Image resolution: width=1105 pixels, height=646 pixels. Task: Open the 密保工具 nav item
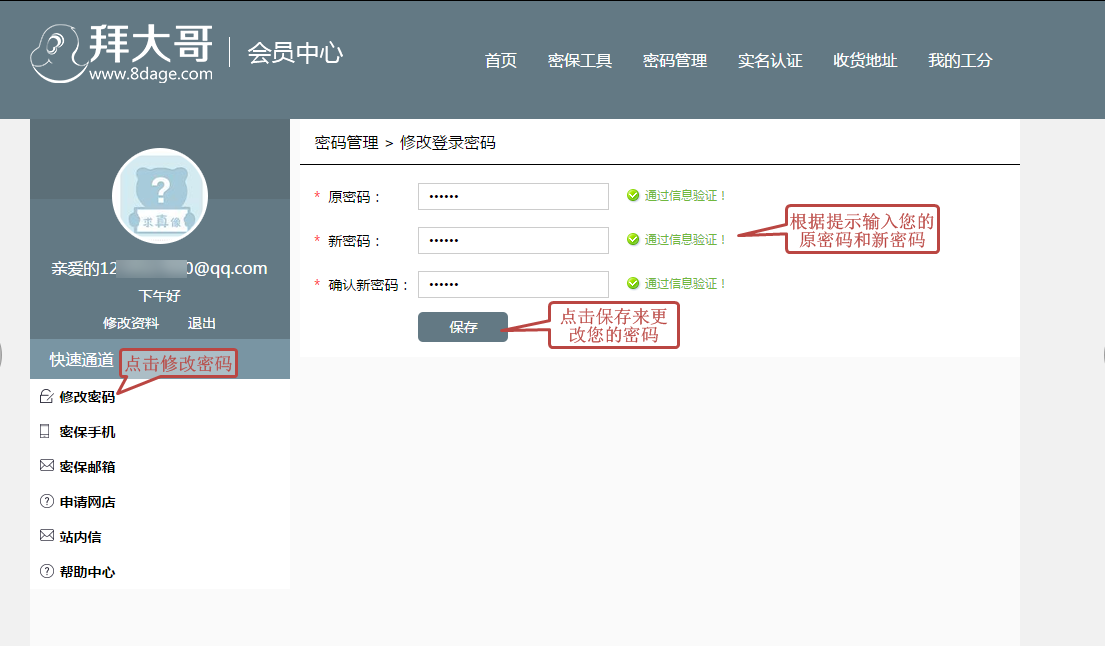(x=580, y=61)
